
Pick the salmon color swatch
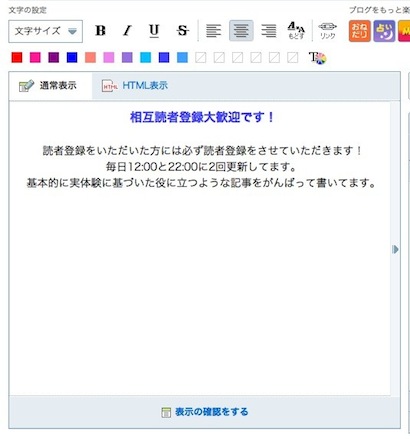point(90,58)
